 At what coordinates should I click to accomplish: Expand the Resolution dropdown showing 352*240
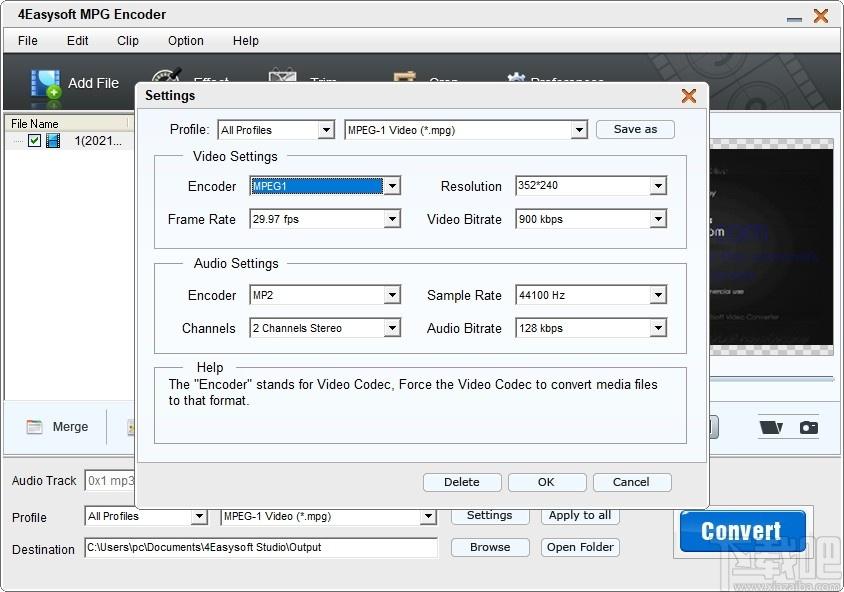[x=658, y=186]
